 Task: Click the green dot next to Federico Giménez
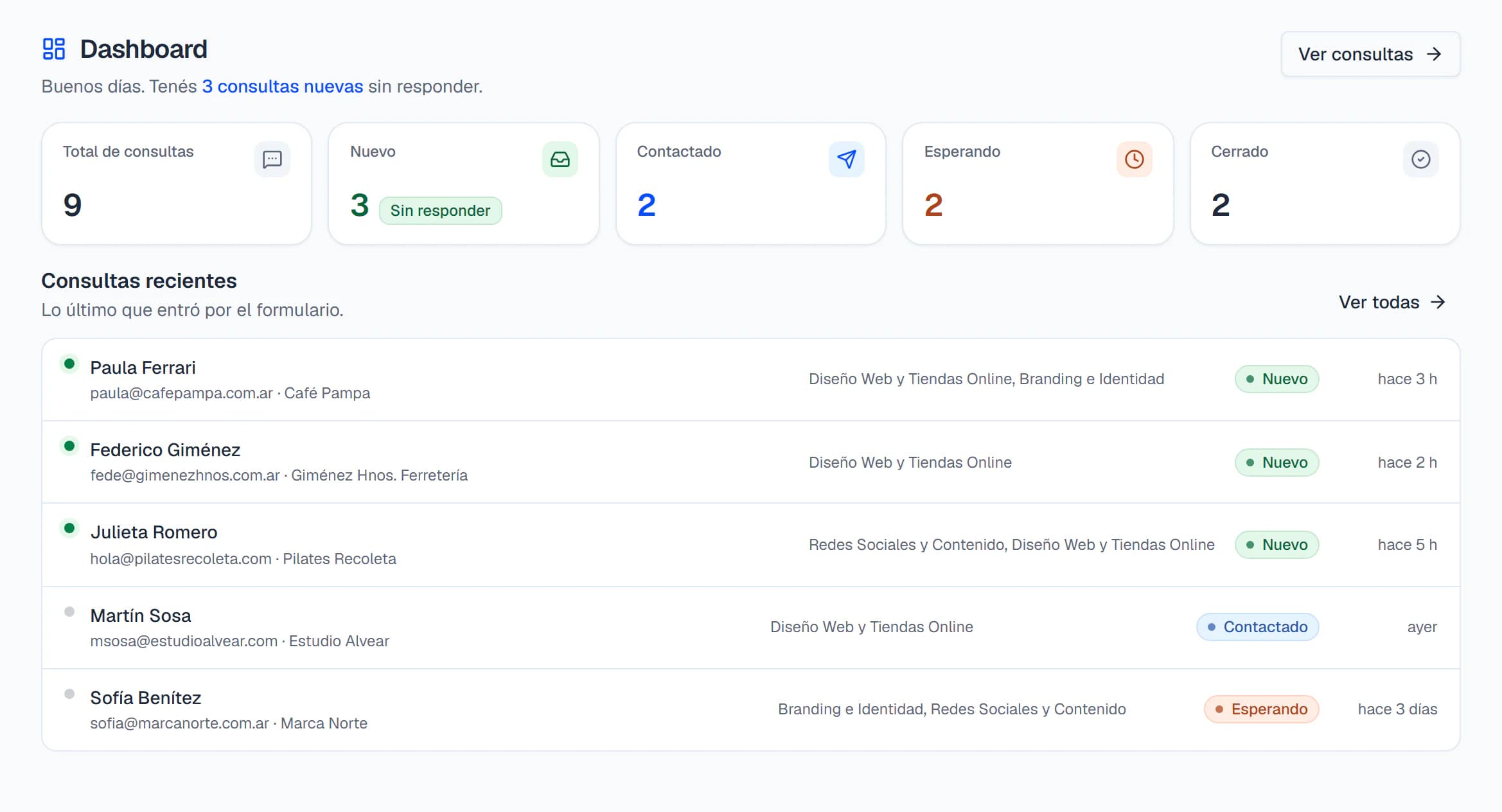[x=69, y=446]
